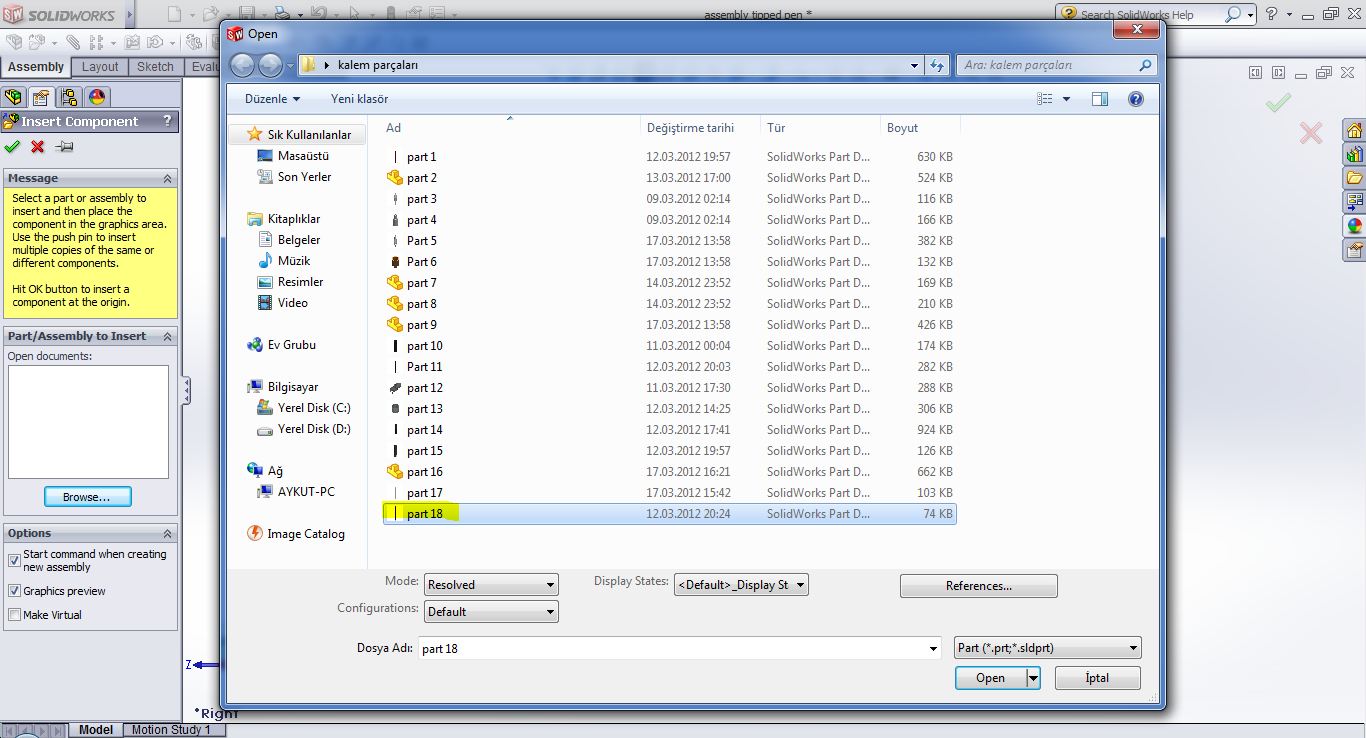Open the ConfigurationManager tab icon
Viewport: 1366px width, 738px height.
[68, 97]
